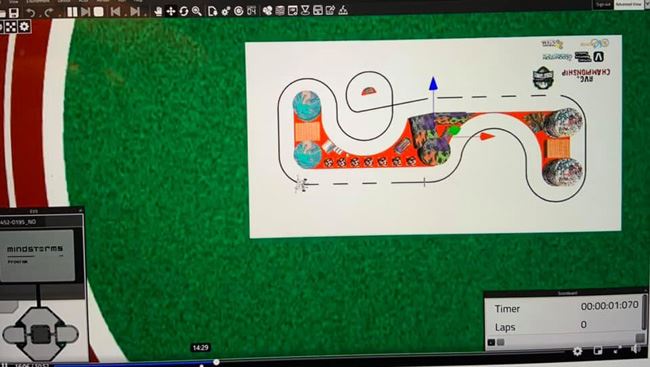Click the EV3 brick center button
The width and height of the screenshot is (650, 367).
click(41, 334)
